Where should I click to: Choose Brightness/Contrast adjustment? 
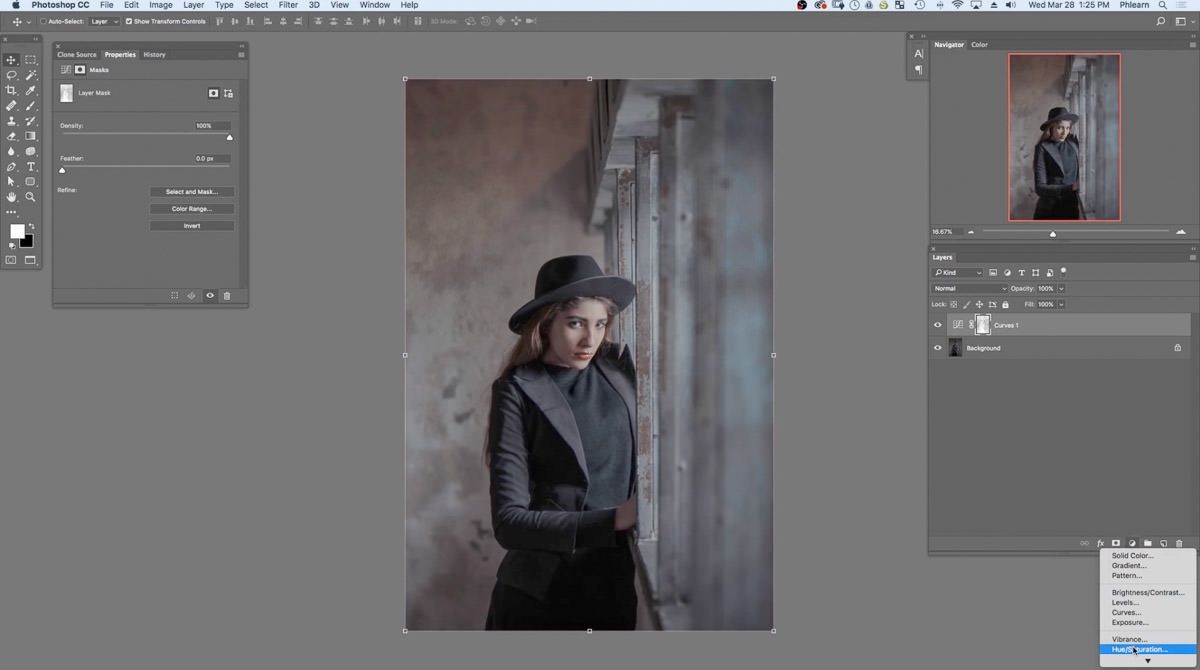pos(1147,592)
